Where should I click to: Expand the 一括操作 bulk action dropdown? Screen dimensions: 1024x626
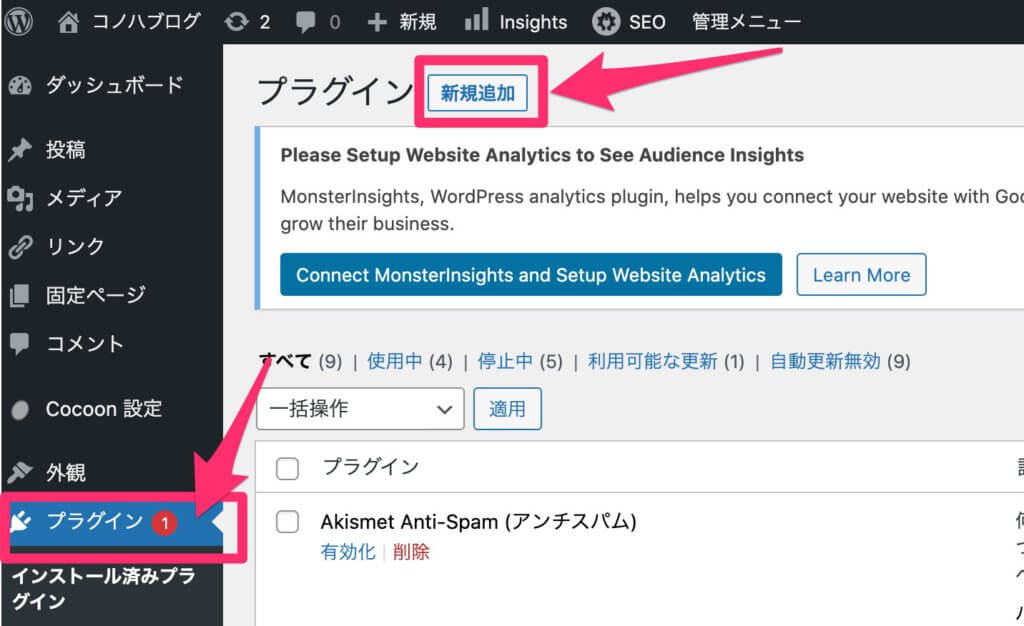[360, 409]
